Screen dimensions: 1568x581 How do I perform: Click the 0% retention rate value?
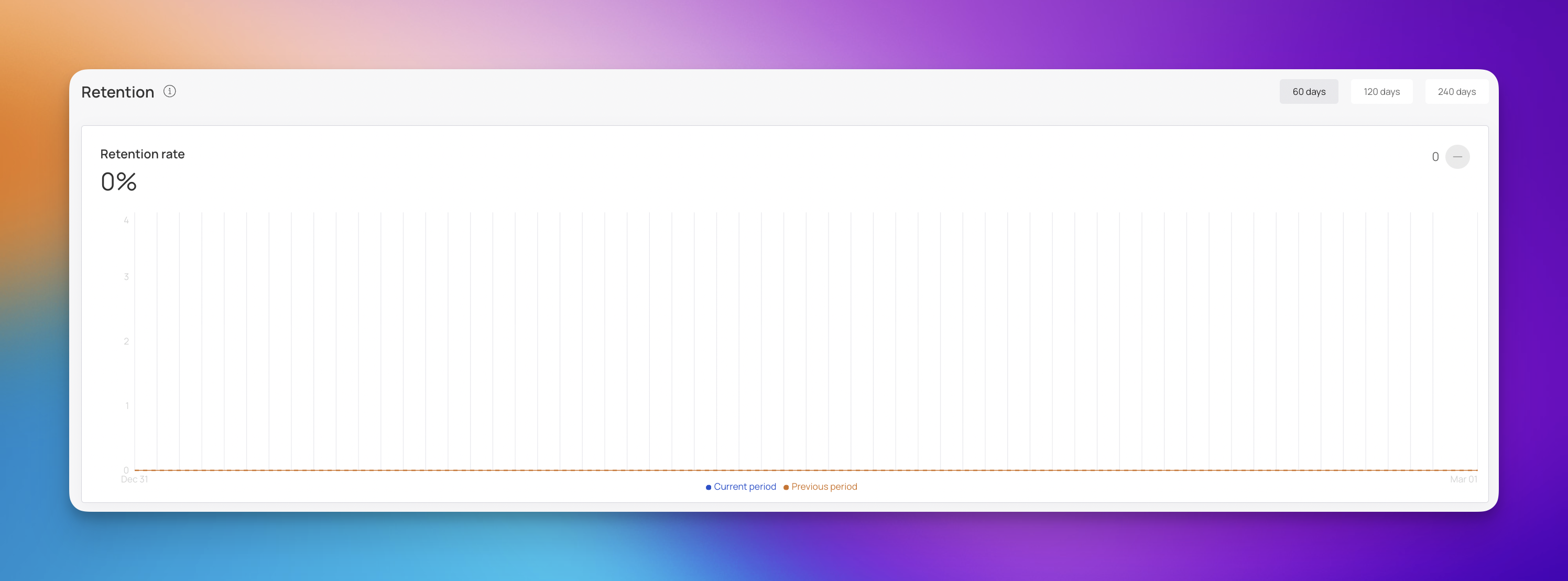click(118, 182)
